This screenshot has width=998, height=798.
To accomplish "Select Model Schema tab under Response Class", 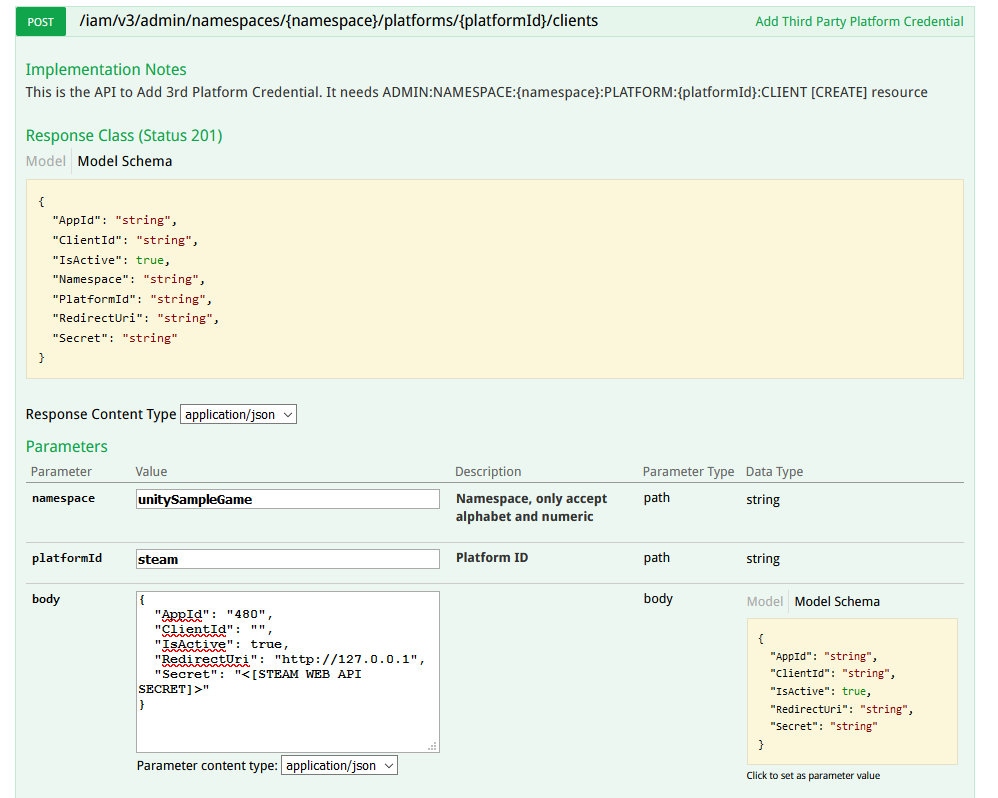I will 125,161.
